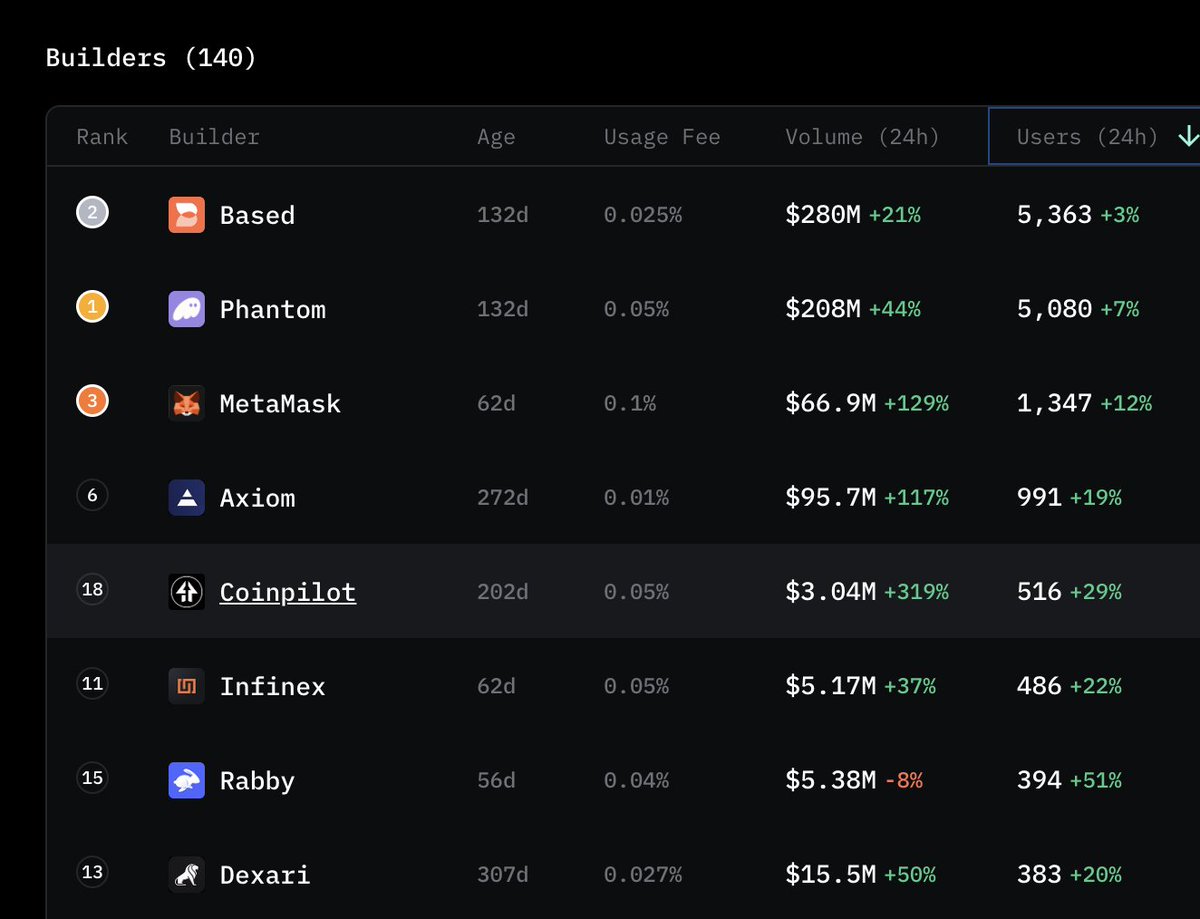Viewport: 1200px width, 919px height.
Task: Click the Rabby rabbit logo icon
Action: point(187,780)
